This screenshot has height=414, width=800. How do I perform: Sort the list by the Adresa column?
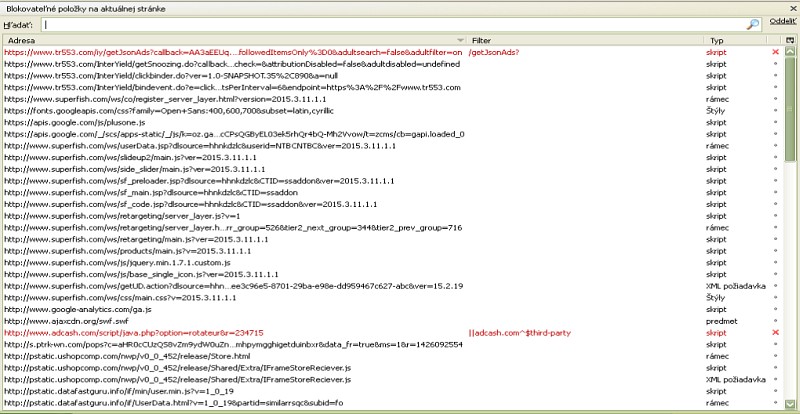(200, 40)
